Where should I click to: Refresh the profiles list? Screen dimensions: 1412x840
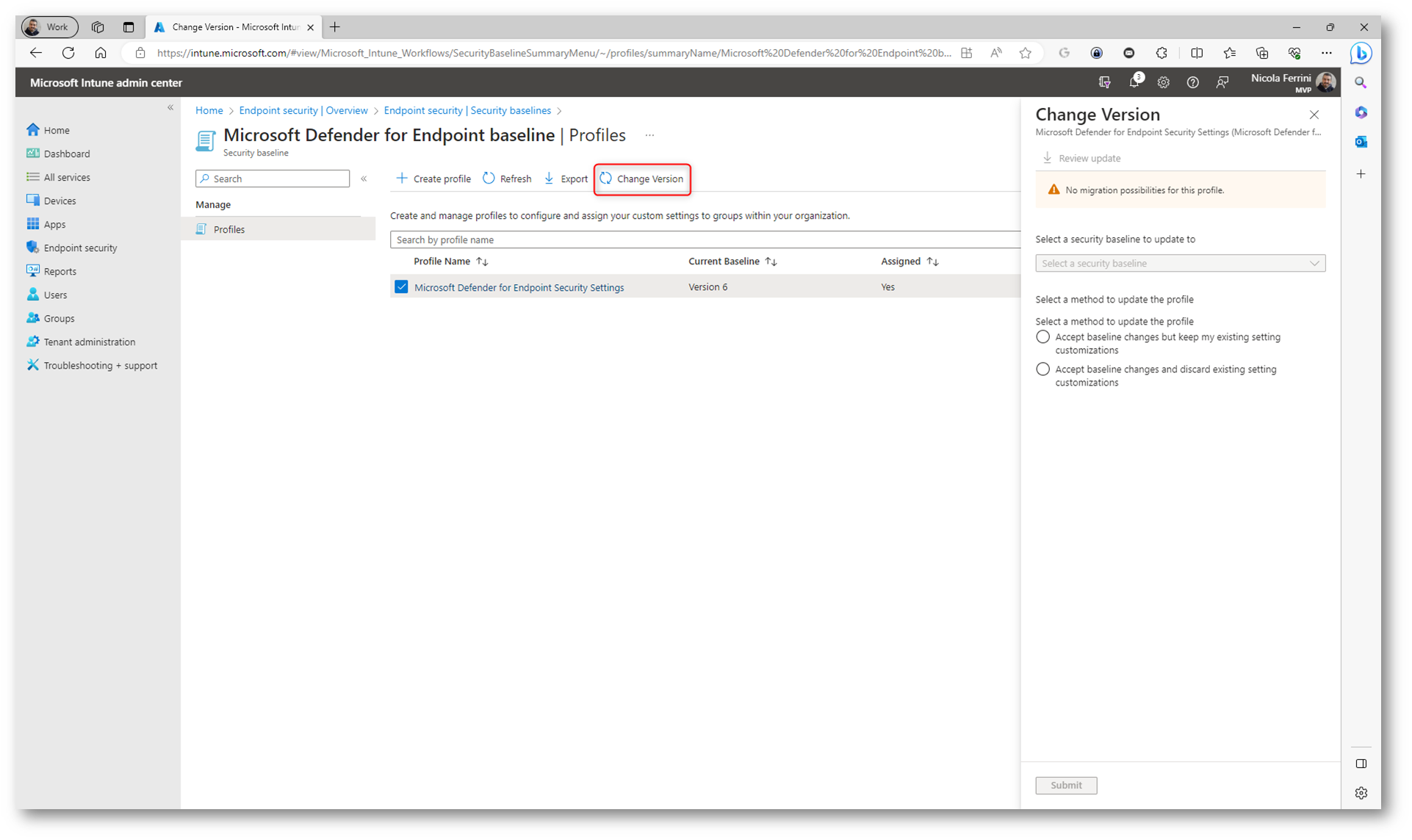507,178
